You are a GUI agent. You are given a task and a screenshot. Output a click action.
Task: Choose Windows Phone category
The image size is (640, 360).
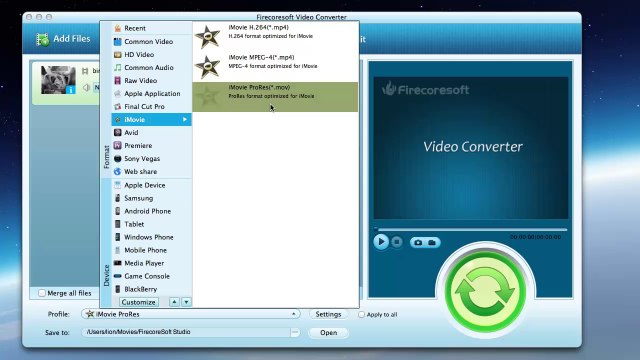tap(151, 237)
